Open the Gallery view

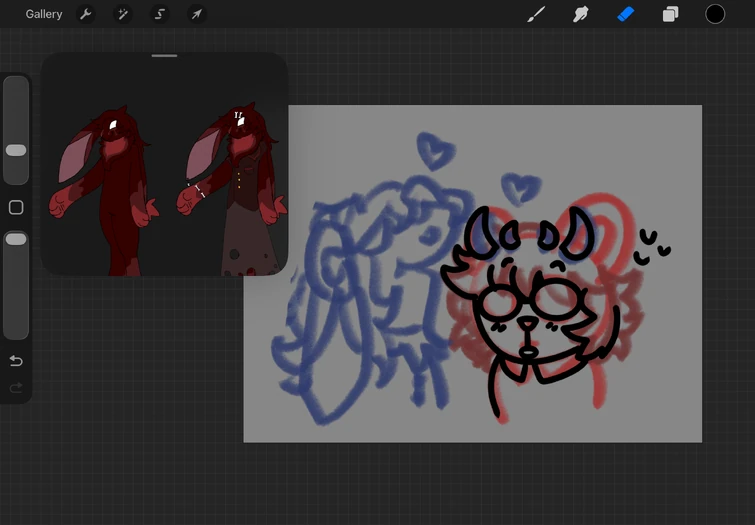(x=44, y=14)
